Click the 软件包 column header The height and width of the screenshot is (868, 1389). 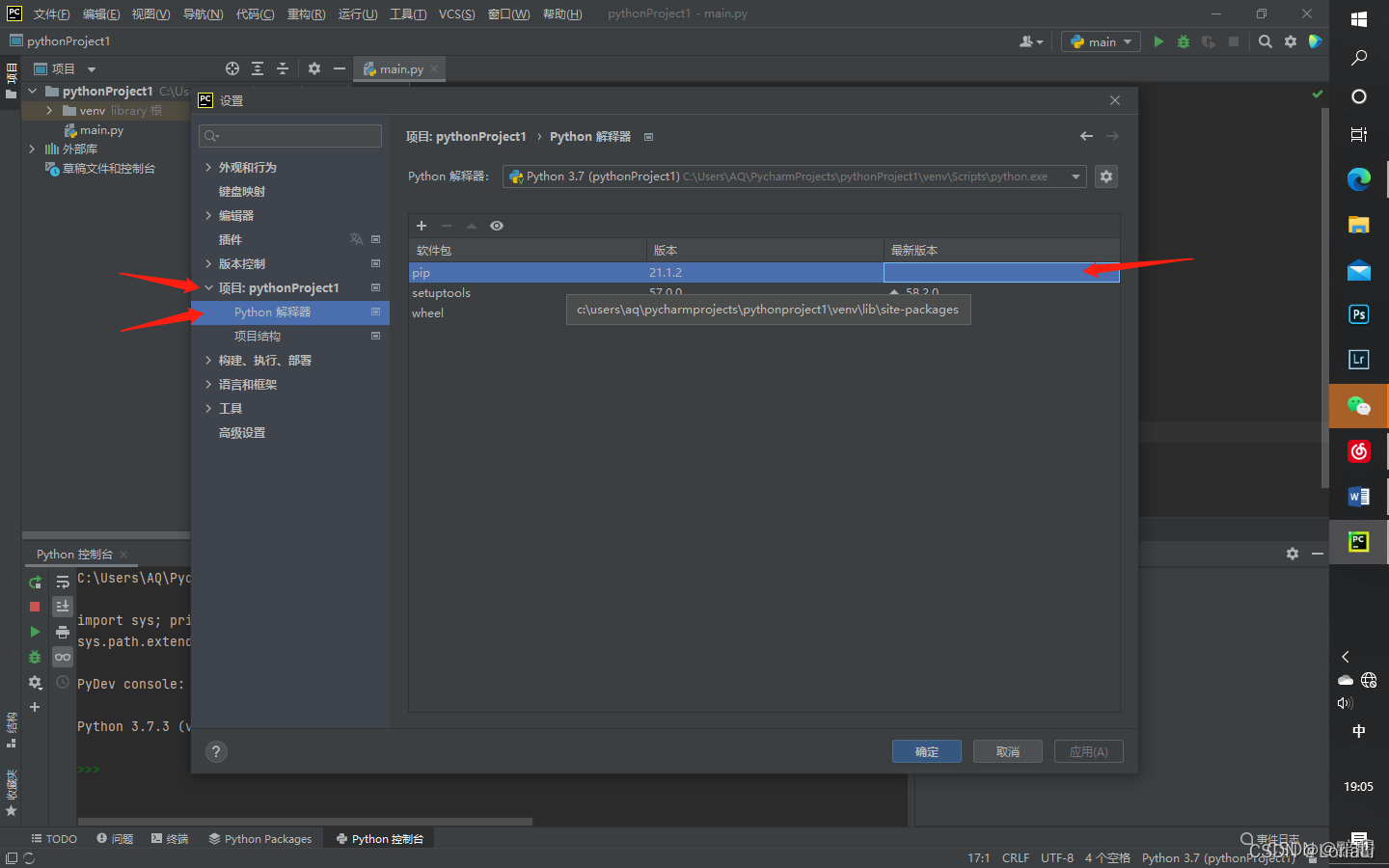coord(528,250)
